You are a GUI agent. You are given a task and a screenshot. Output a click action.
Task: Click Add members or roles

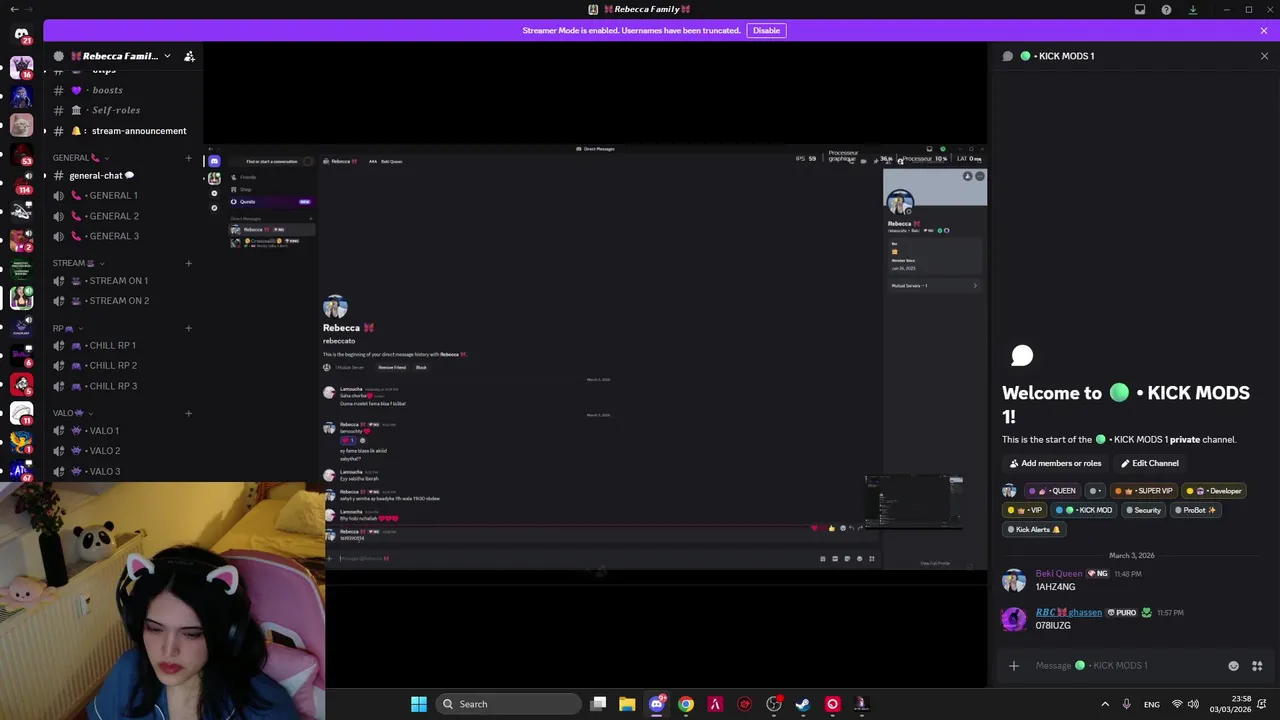(x=1054, y=463)
